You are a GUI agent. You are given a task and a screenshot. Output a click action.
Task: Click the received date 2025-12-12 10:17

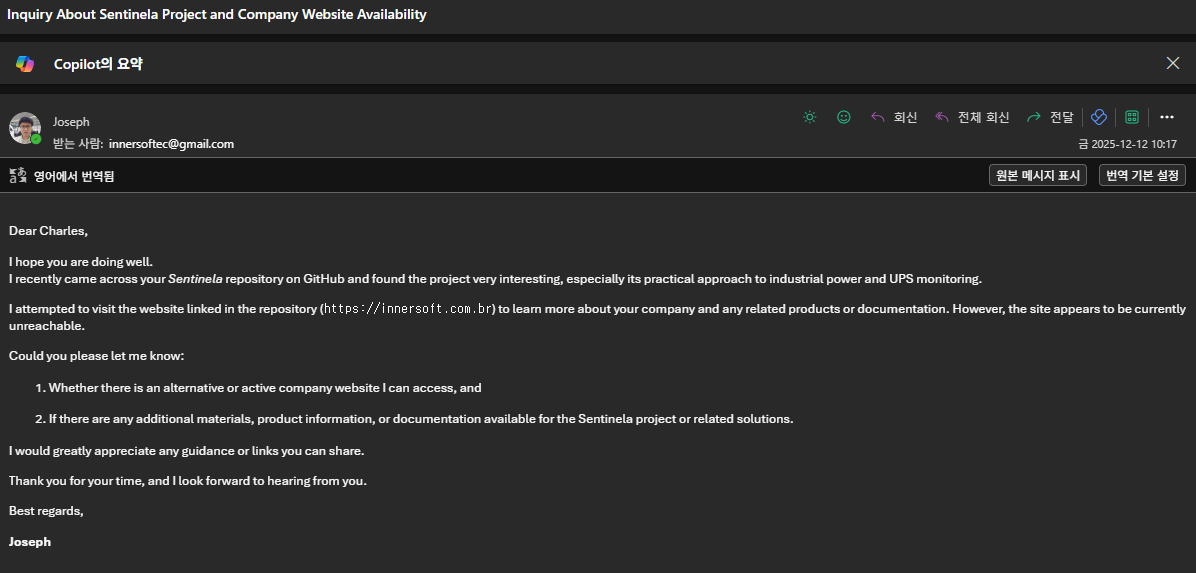(1134, 144)
